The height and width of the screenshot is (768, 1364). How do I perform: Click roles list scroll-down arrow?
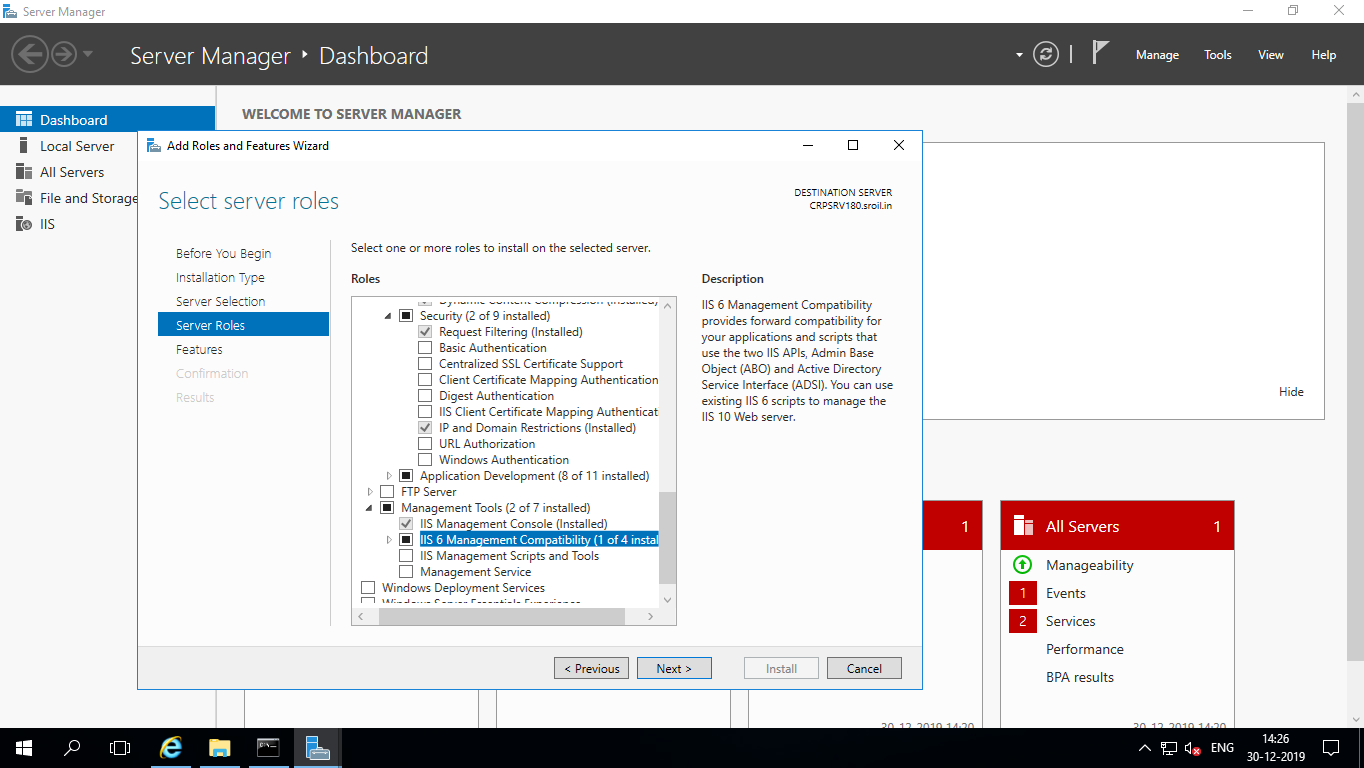[x=668, y=600]
